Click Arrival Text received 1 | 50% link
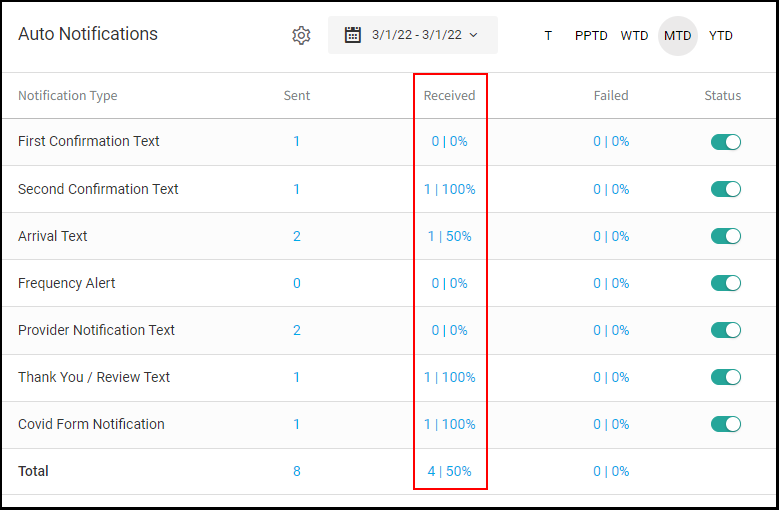779x510 pixels. pos(450,236)
